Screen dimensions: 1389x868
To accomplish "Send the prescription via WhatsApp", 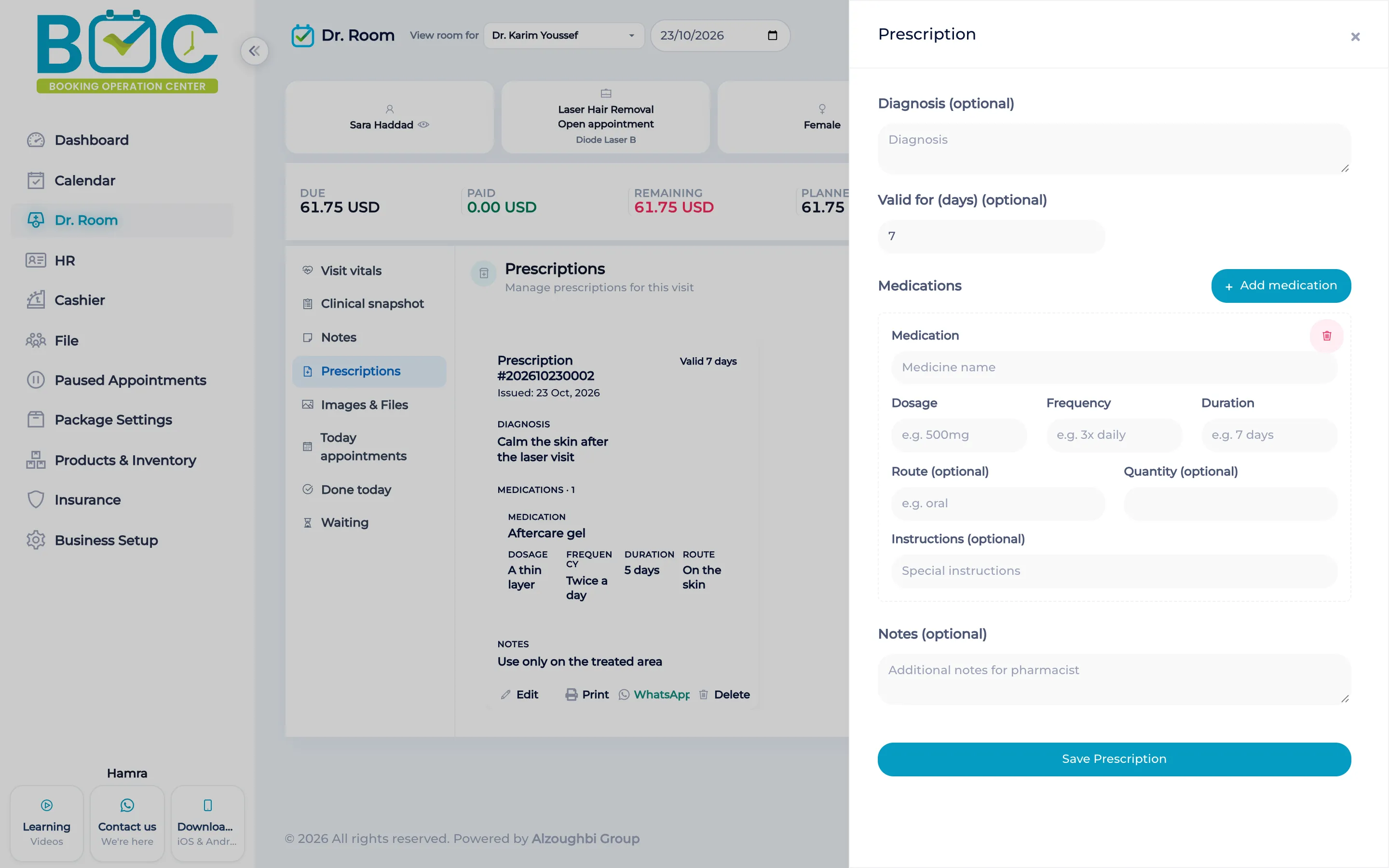I will click(x=654, y=694).
